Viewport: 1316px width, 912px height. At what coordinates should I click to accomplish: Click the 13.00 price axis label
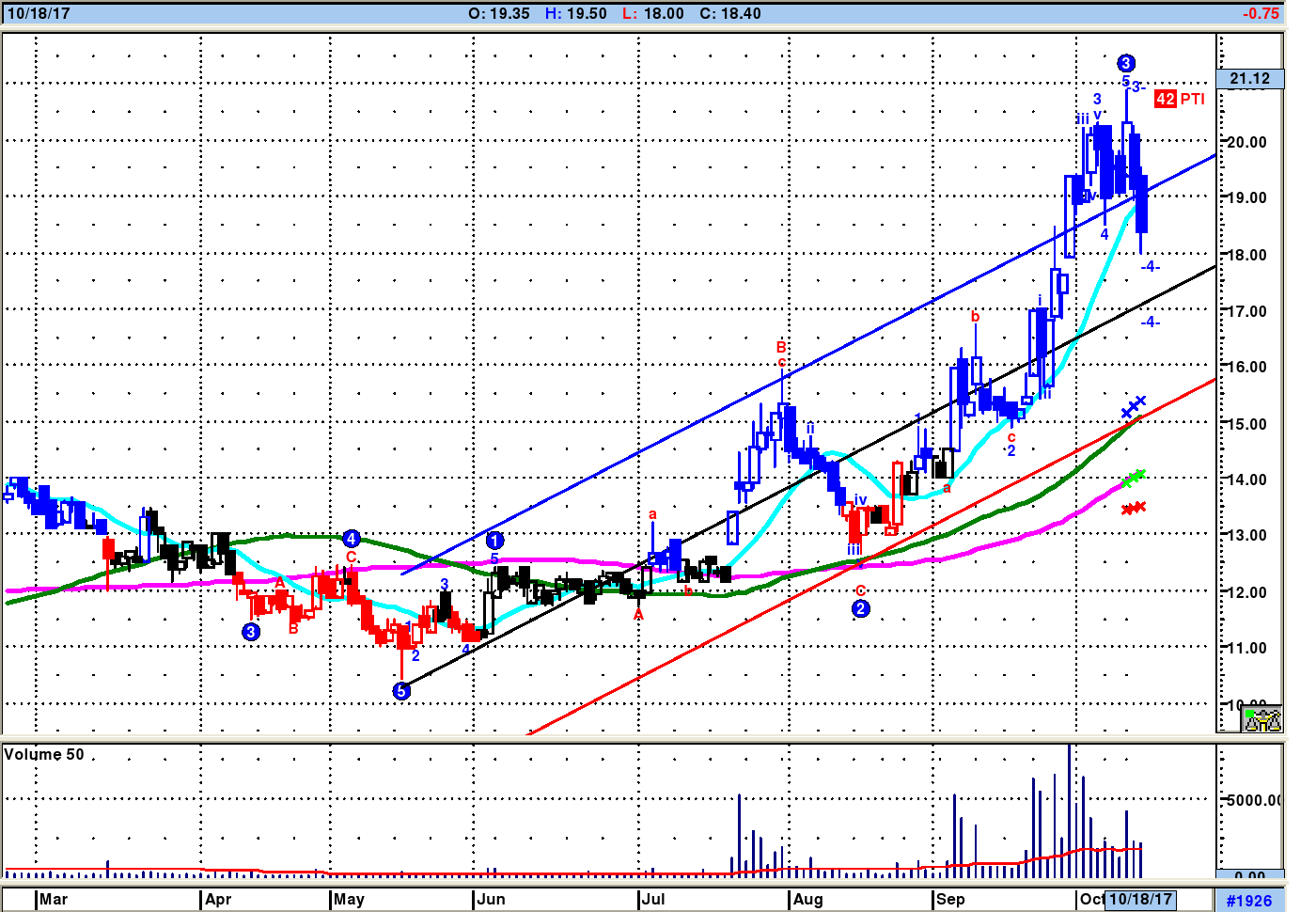[1247, 535]
